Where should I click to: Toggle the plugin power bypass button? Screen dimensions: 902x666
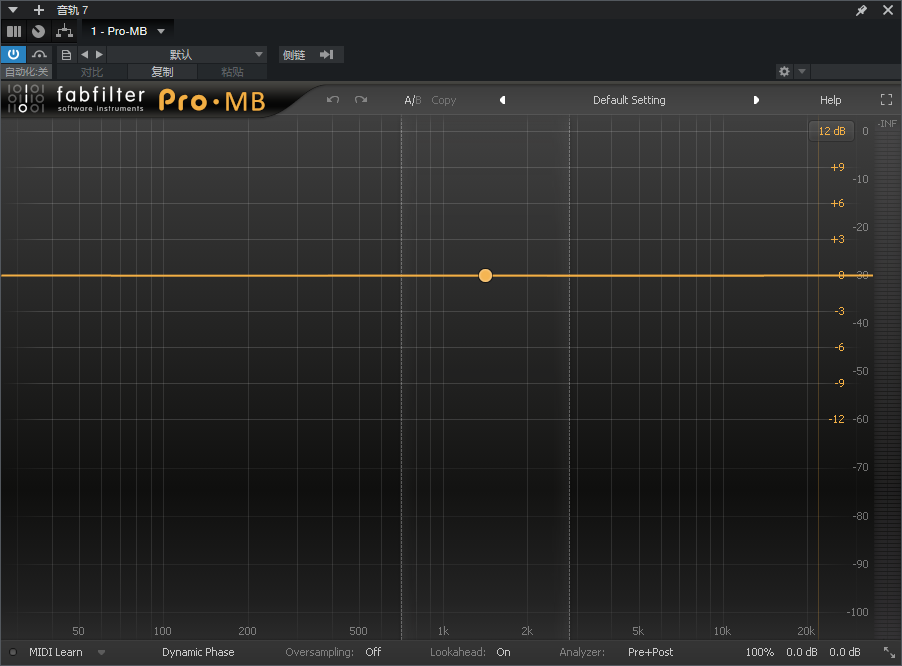pos(13,55)
